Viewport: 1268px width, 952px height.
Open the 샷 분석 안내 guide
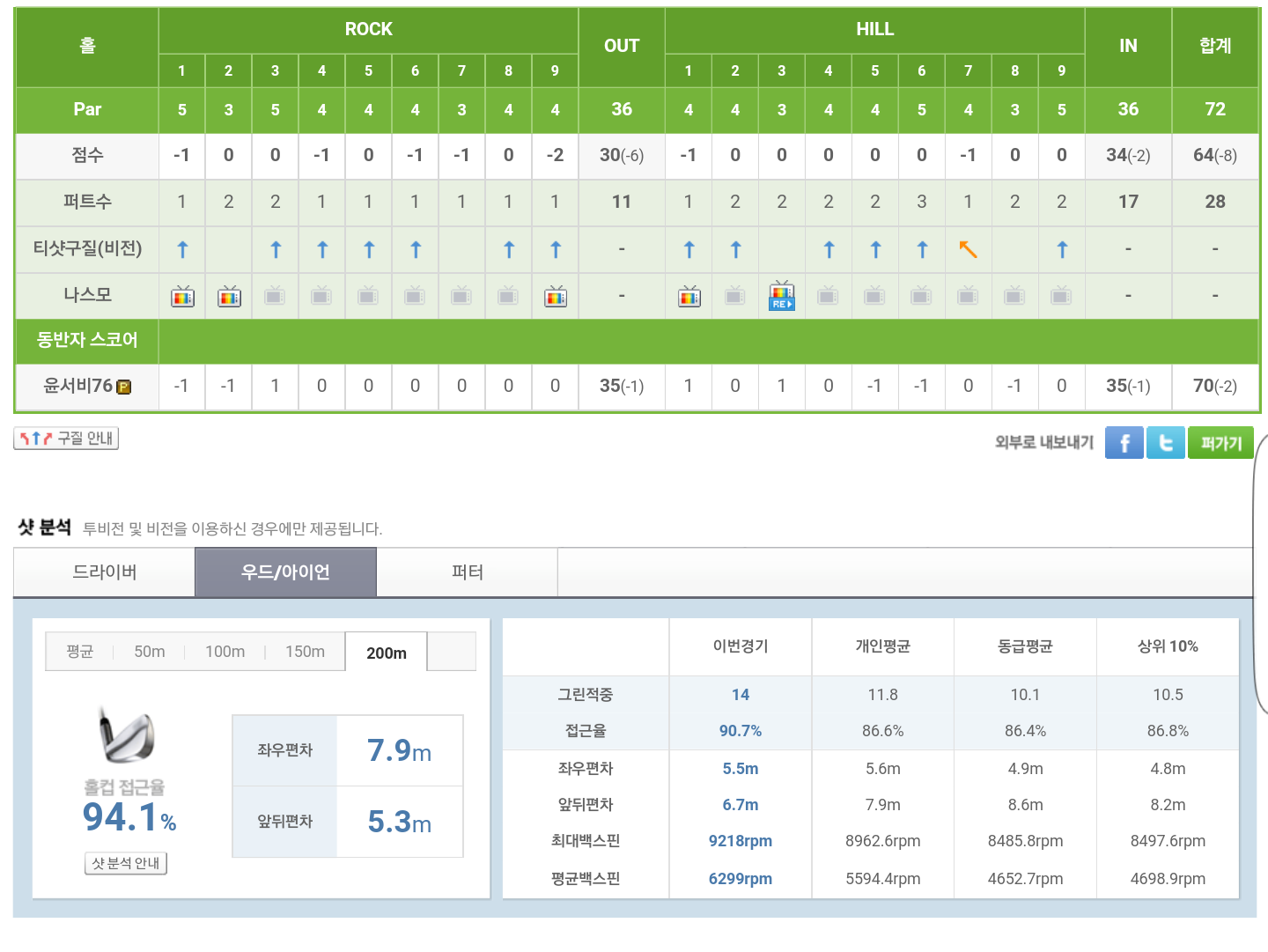point(125,863)
